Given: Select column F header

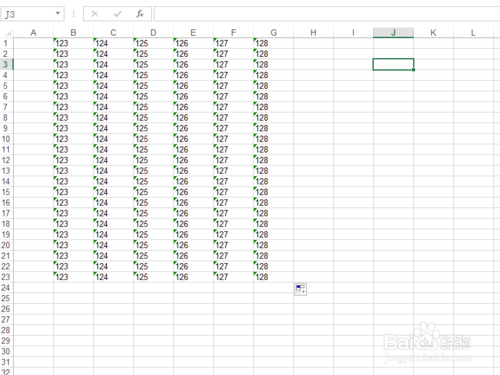Looking at the screenshot, I should [233, 33].
